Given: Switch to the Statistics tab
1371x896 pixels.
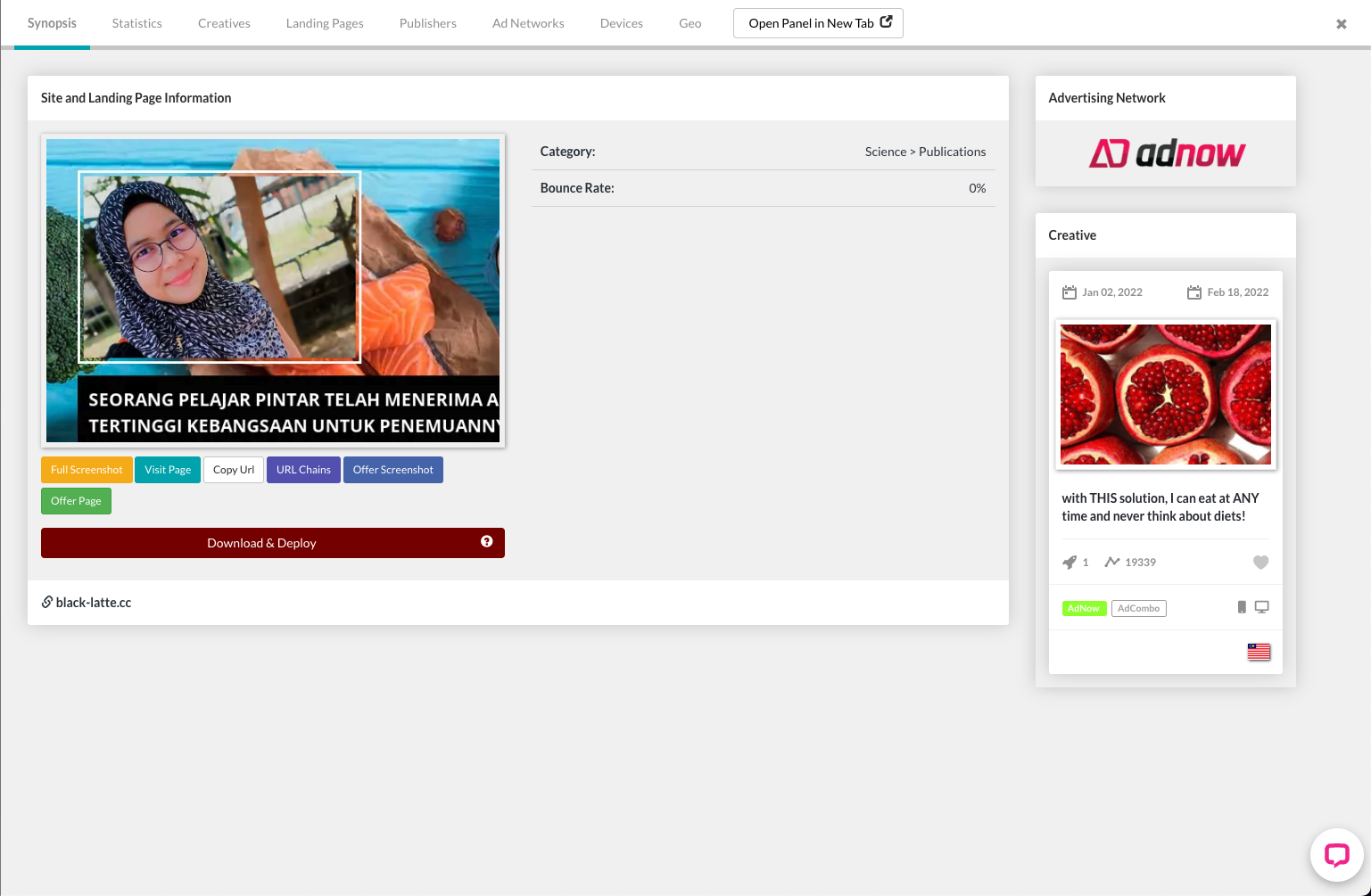Looking at the screenshot, I should point(136,23).
